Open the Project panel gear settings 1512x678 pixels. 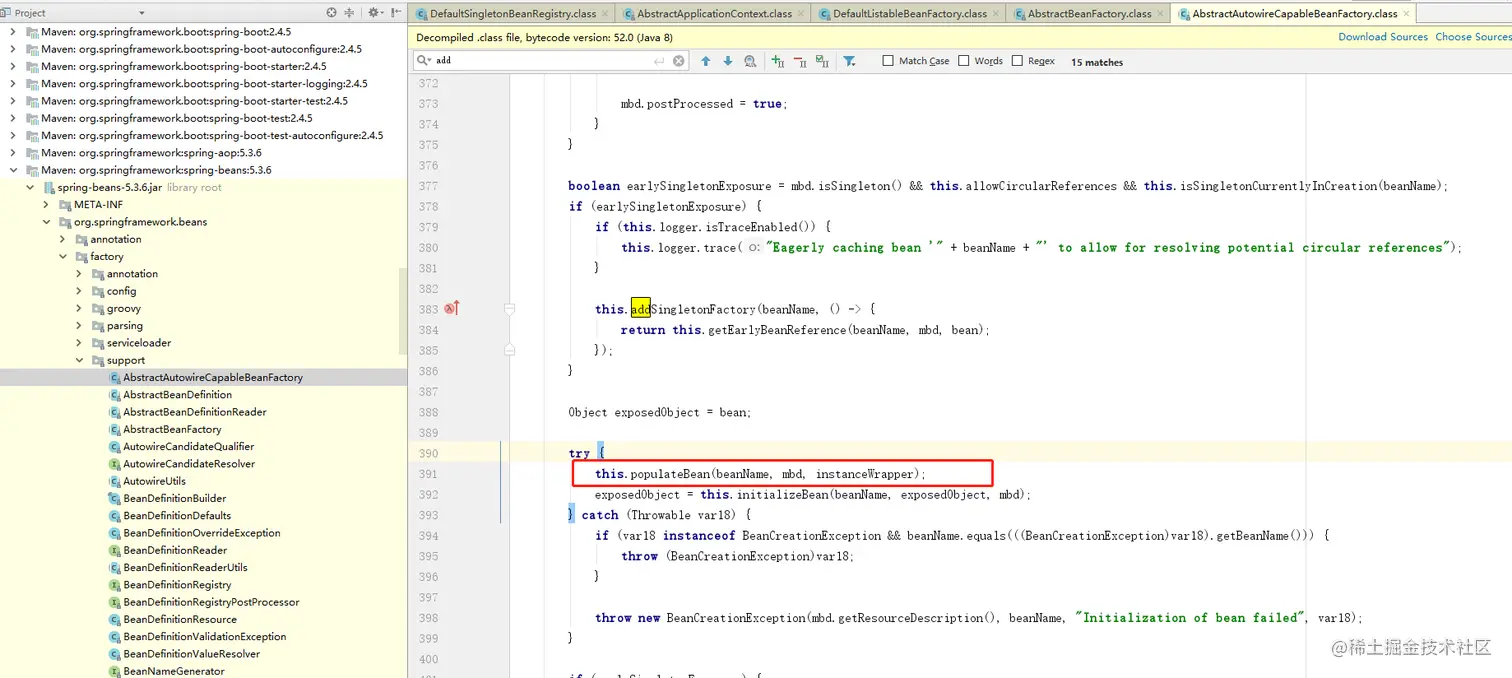pos(375,13)
